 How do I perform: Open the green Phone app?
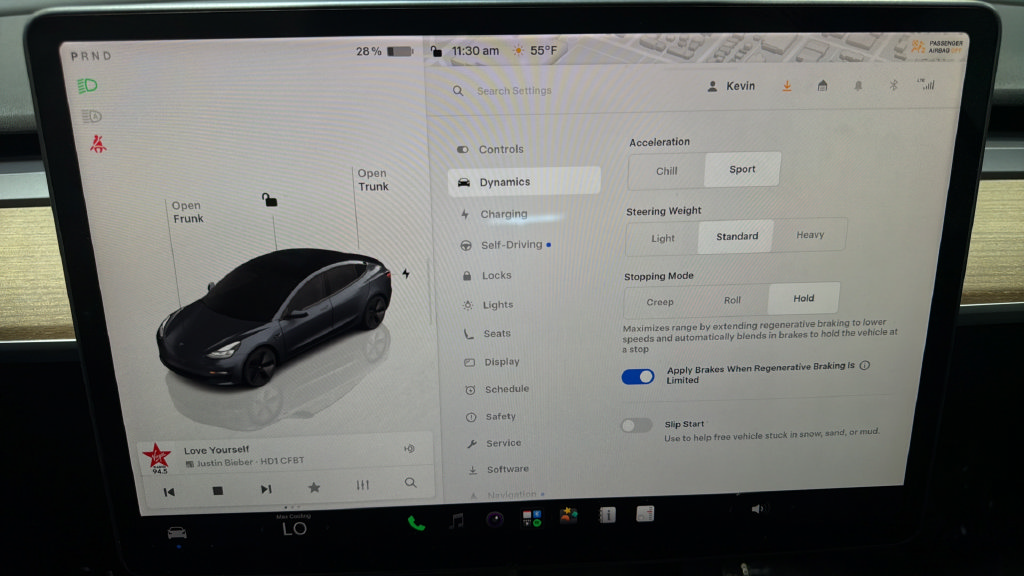pyautogui.click(x=416, y=523)
